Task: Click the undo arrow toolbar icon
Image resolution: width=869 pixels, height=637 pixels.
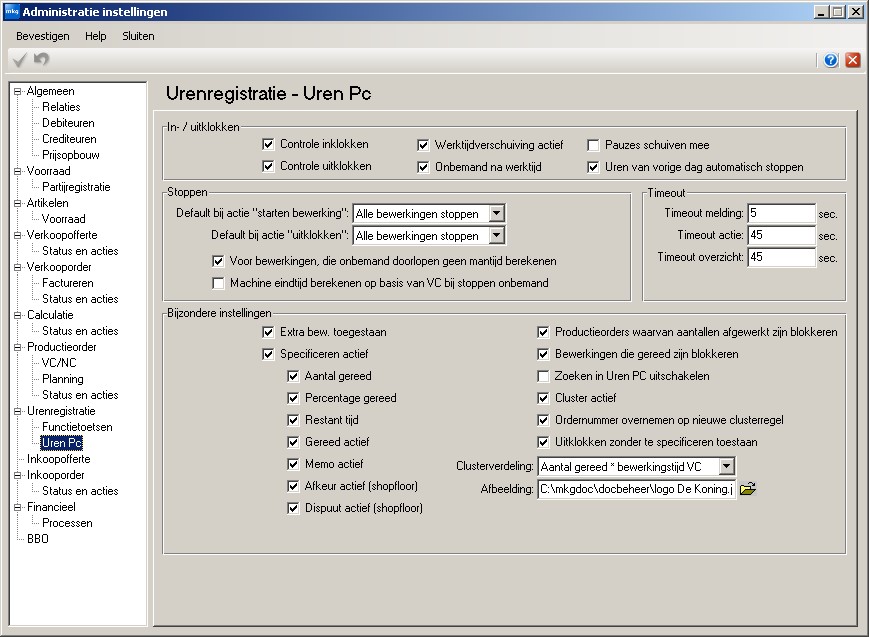Action: pos(42,59)
